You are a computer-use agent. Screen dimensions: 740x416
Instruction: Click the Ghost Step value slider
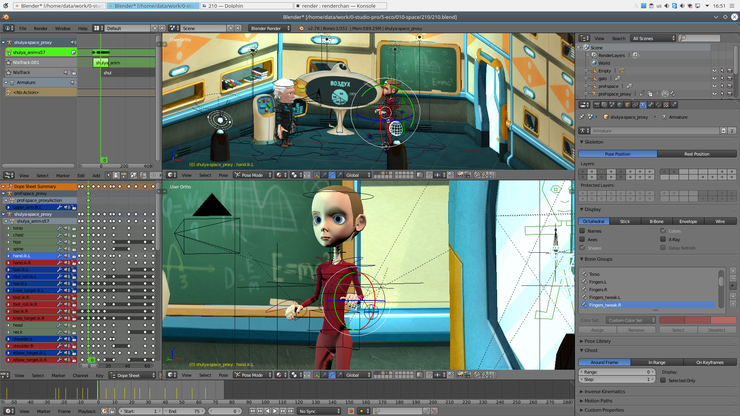(617, 380)
